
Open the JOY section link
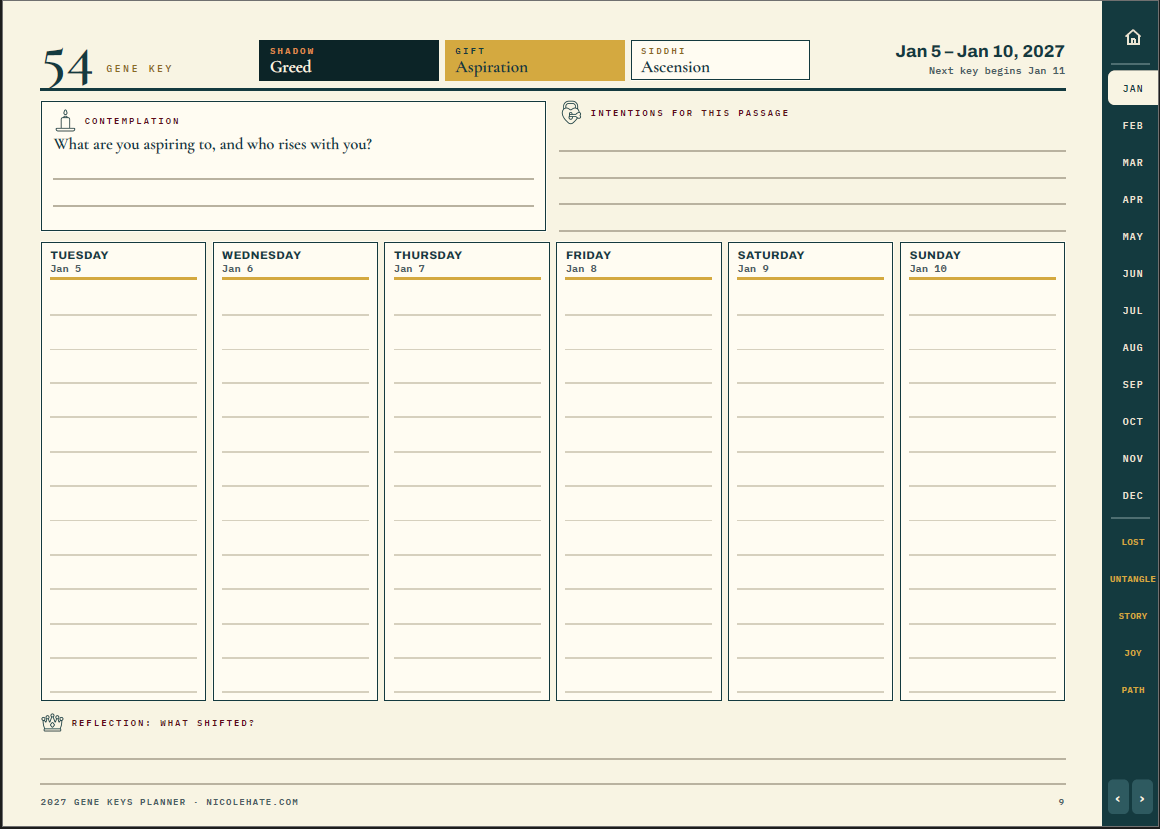pyautogui.click(x=1133, y=653)
